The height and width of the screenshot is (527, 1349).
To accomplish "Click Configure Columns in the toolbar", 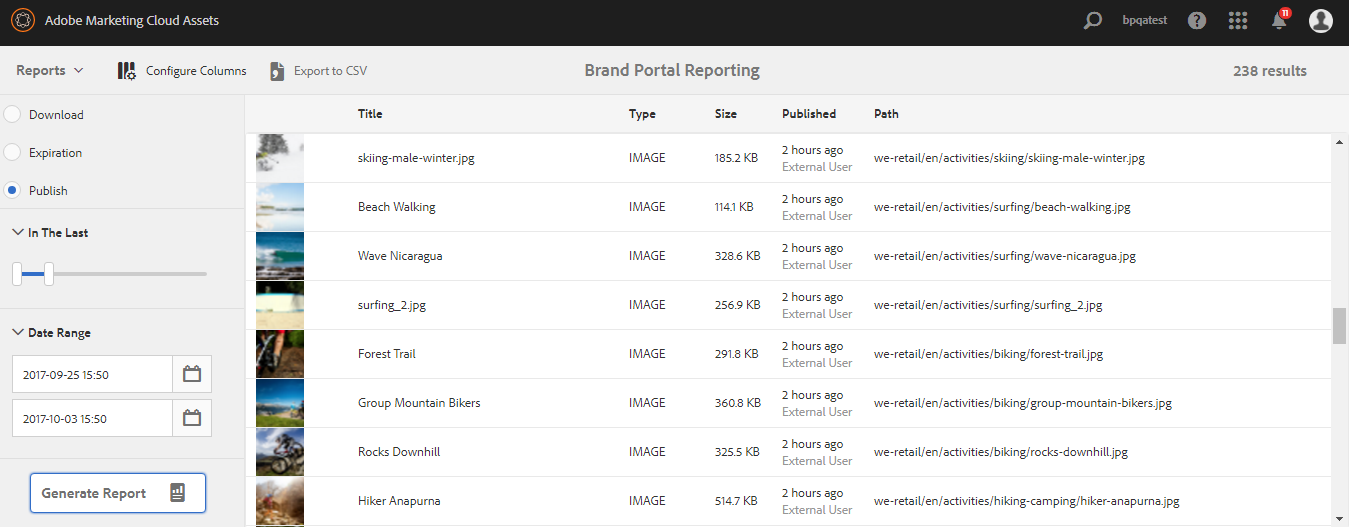I will pos(182,71).
